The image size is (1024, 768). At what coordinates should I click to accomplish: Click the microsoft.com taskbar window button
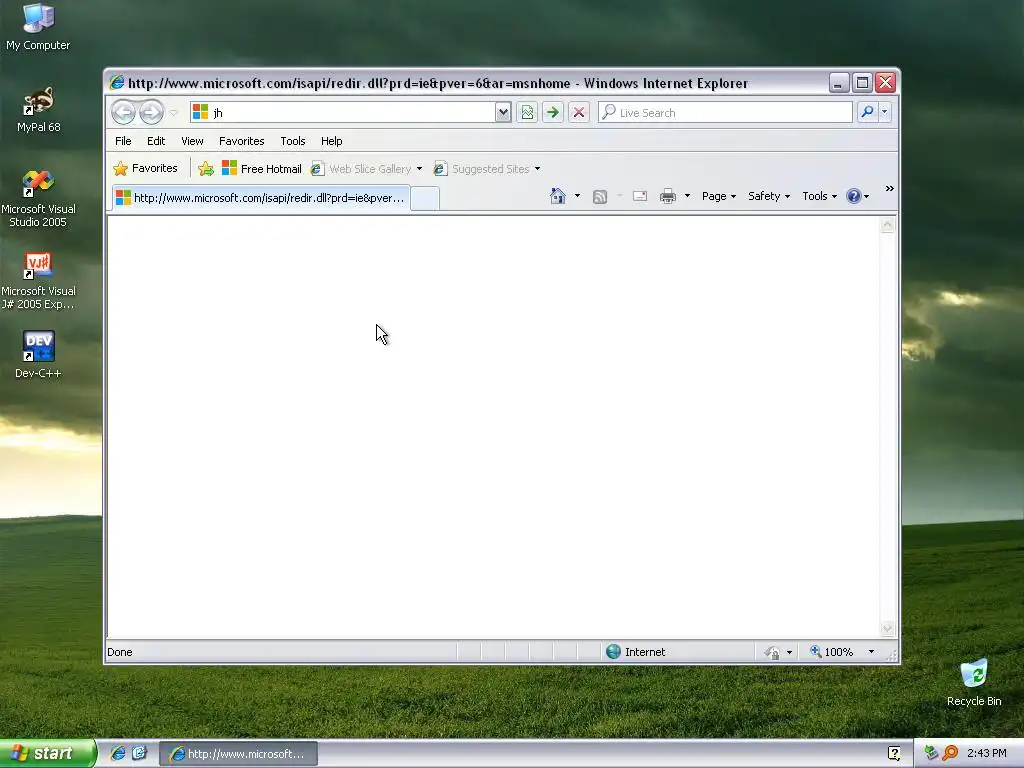239,754
